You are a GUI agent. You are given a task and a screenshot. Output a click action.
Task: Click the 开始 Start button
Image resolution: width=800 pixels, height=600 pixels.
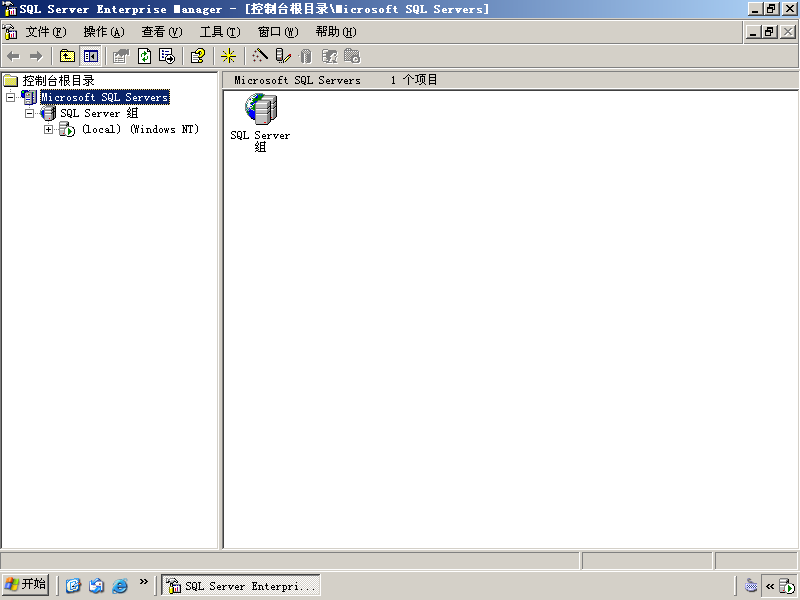coord(26,584)
